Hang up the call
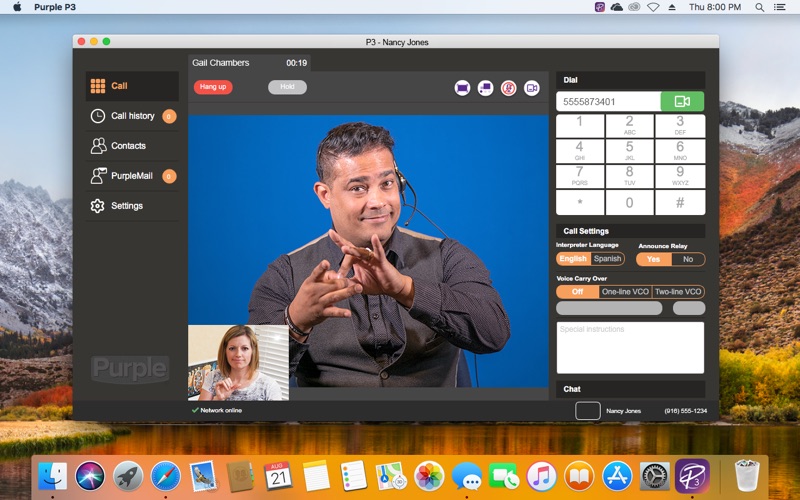This screenshot has width=800, height=500. [x=213, y=87]
